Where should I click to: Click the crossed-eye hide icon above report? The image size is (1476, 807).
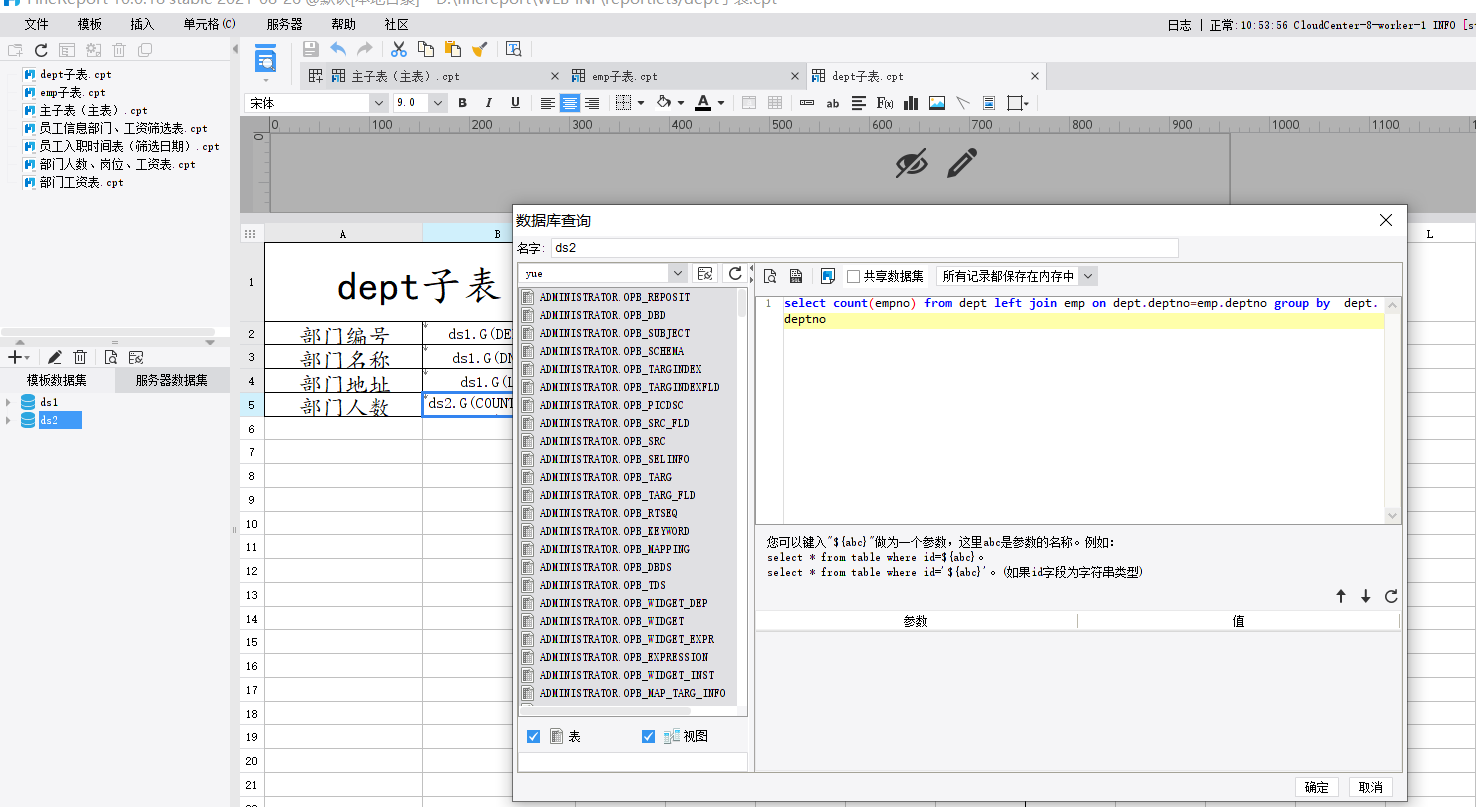click(x=911, y=163)
